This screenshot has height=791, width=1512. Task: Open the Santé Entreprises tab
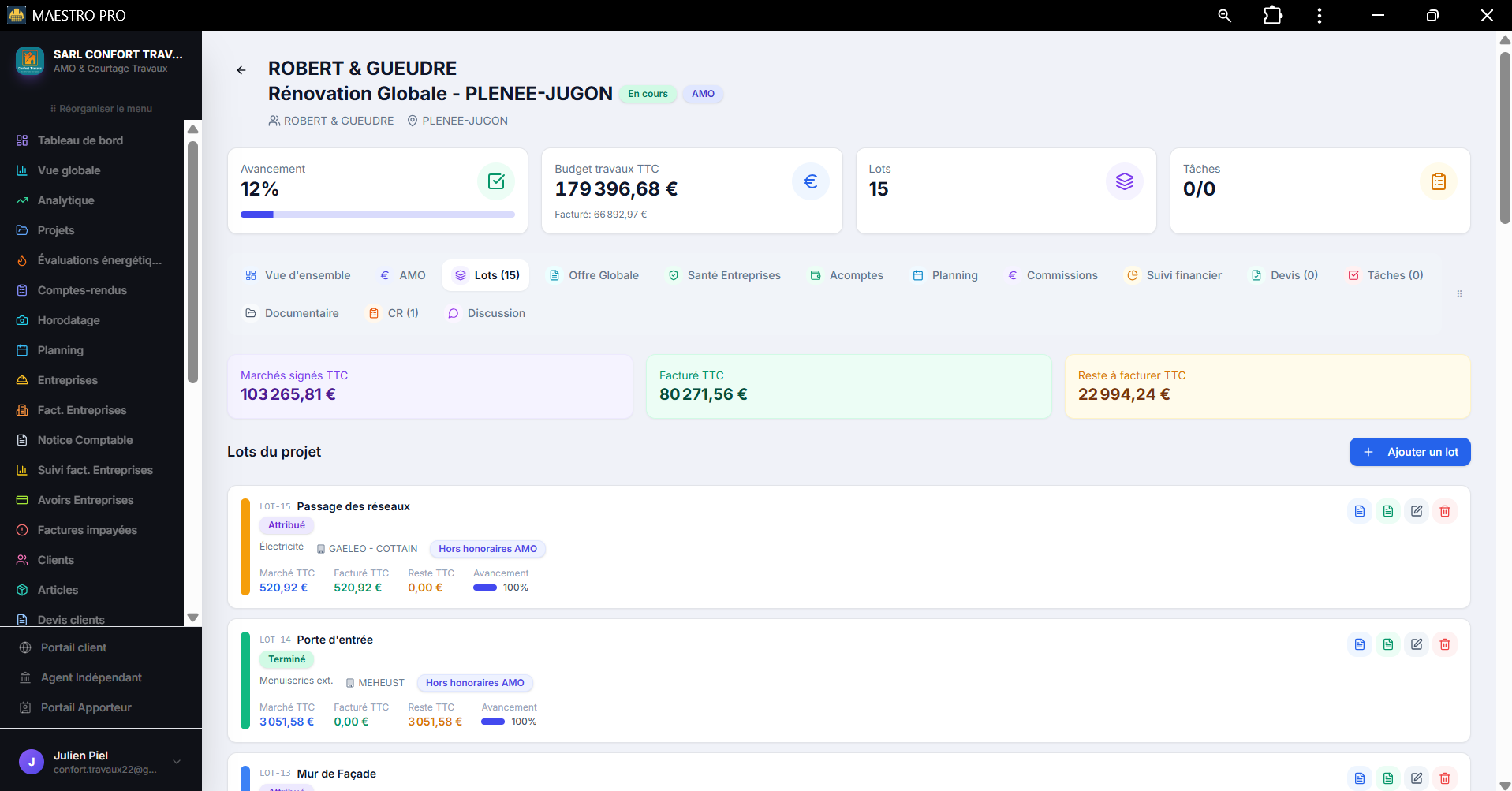point(724,275)
